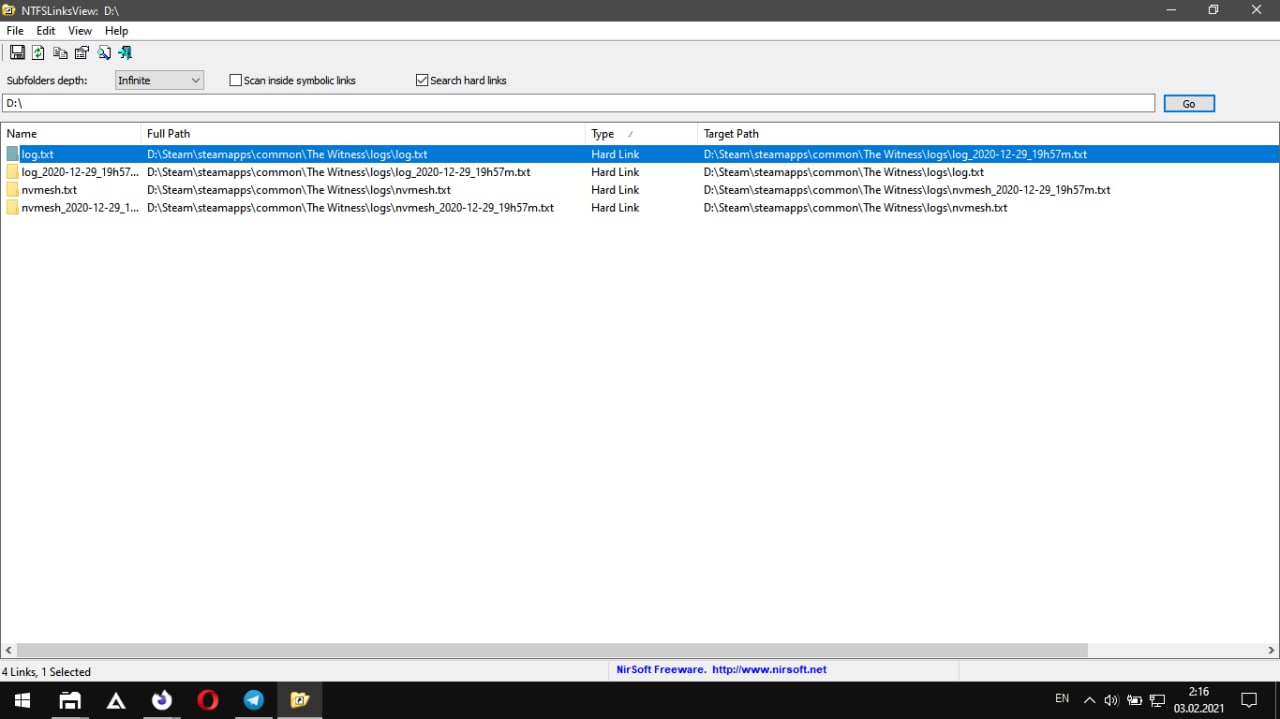This screenshot has width=1280, height=719.
Task: Click the battery tray icon
Action: click(1134, 700)
